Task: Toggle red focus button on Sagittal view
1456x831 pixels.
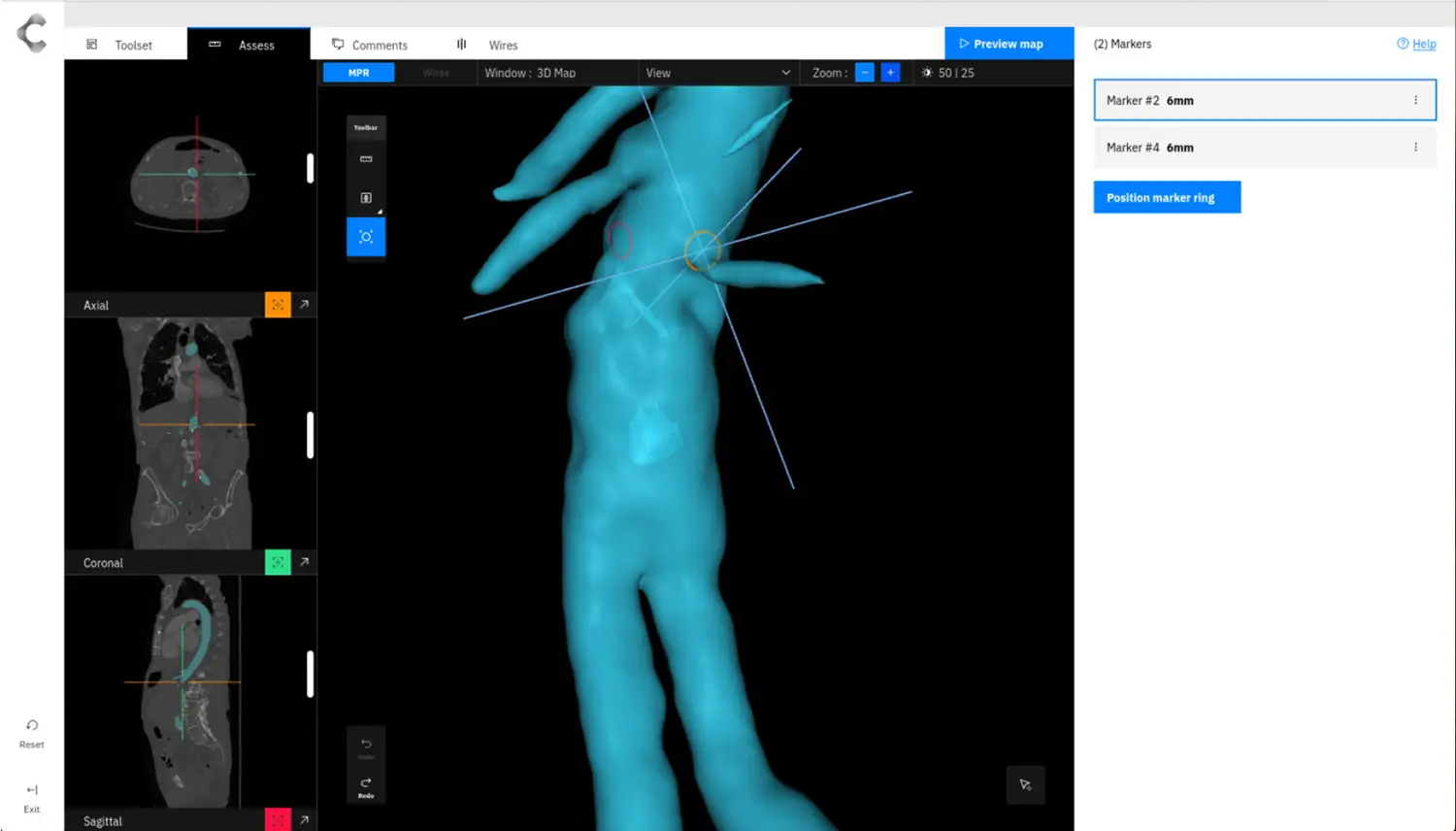Action: (278, 820)
